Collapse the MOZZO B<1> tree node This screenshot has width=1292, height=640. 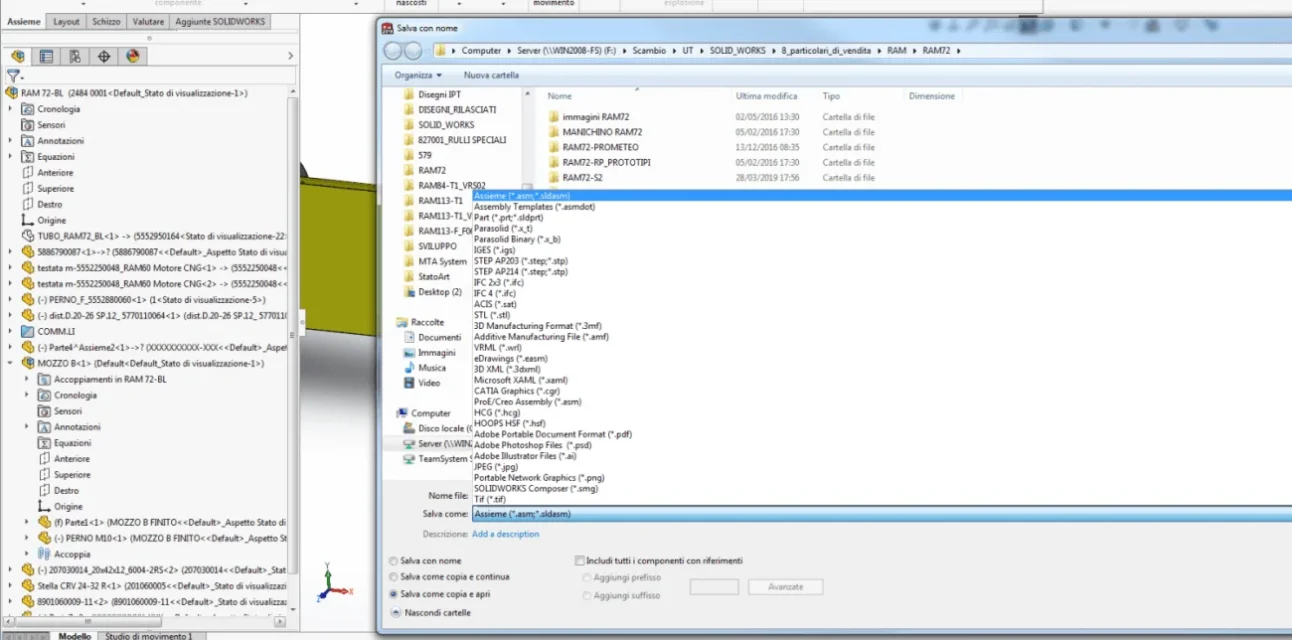click(x=11, y=363)
